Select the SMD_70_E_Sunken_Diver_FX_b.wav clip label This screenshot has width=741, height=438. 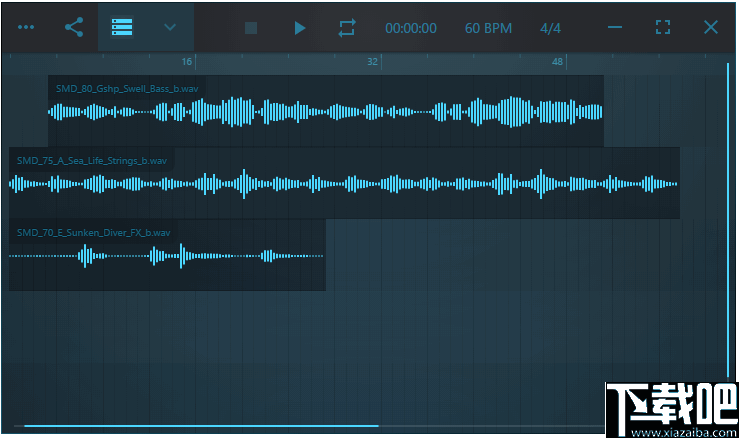[94, 232]
